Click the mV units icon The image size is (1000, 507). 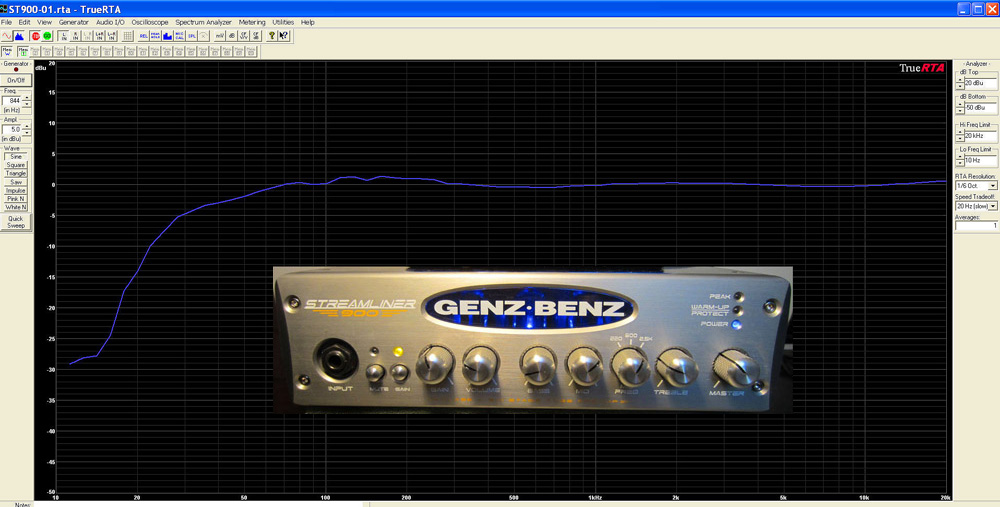(220, 36)
